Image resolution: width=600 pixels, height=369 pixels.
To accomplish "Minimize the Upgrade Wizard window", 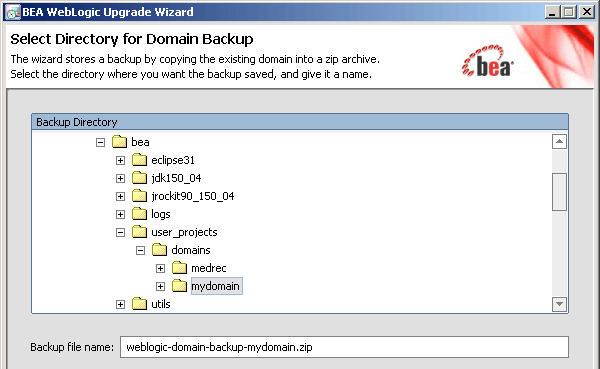I will pos(552,12).
